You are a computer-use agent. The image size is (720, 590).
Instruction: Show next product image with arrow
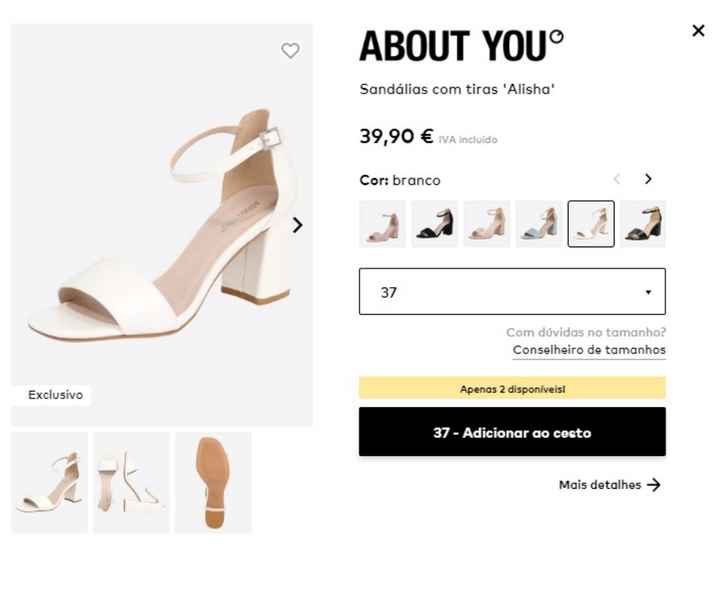pos(298,225)
